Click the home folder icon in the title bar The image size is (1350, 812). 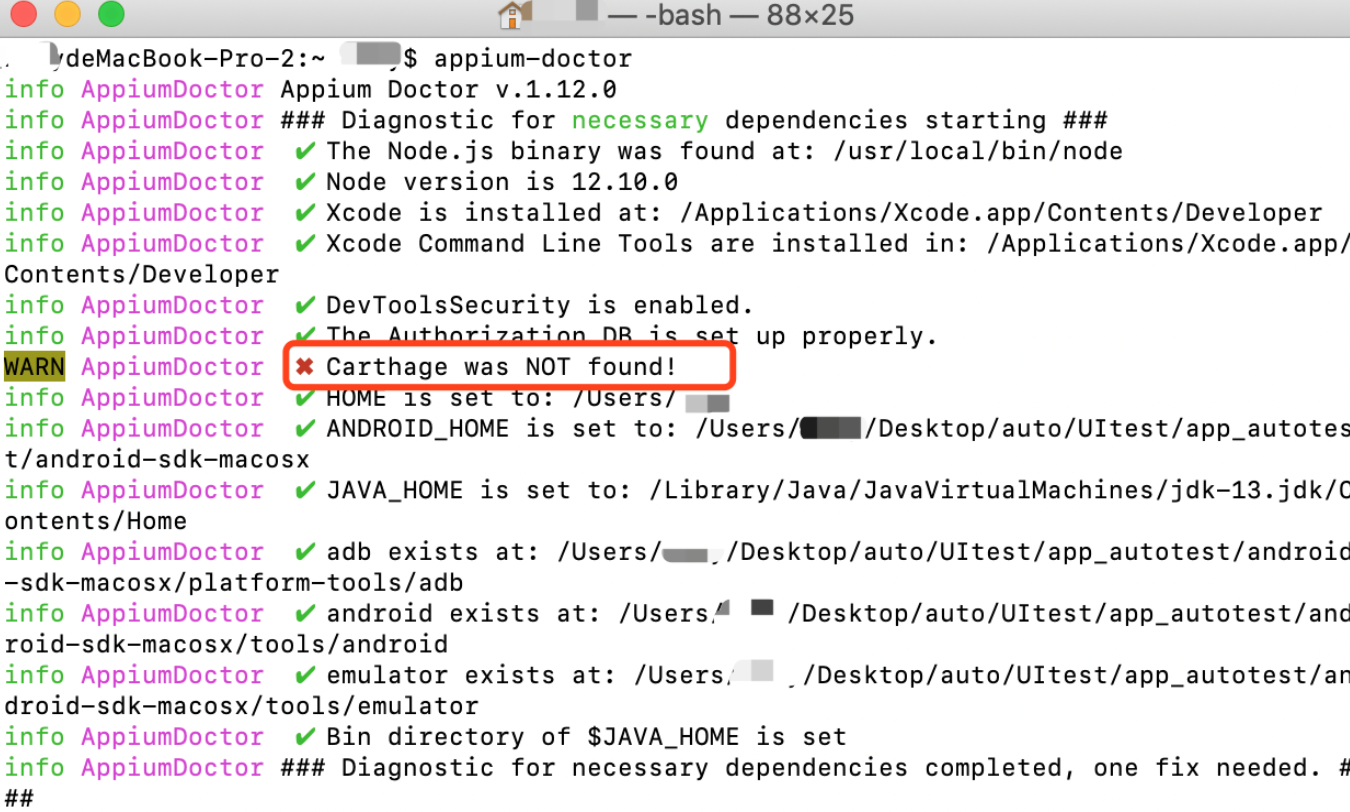(513, 15)
